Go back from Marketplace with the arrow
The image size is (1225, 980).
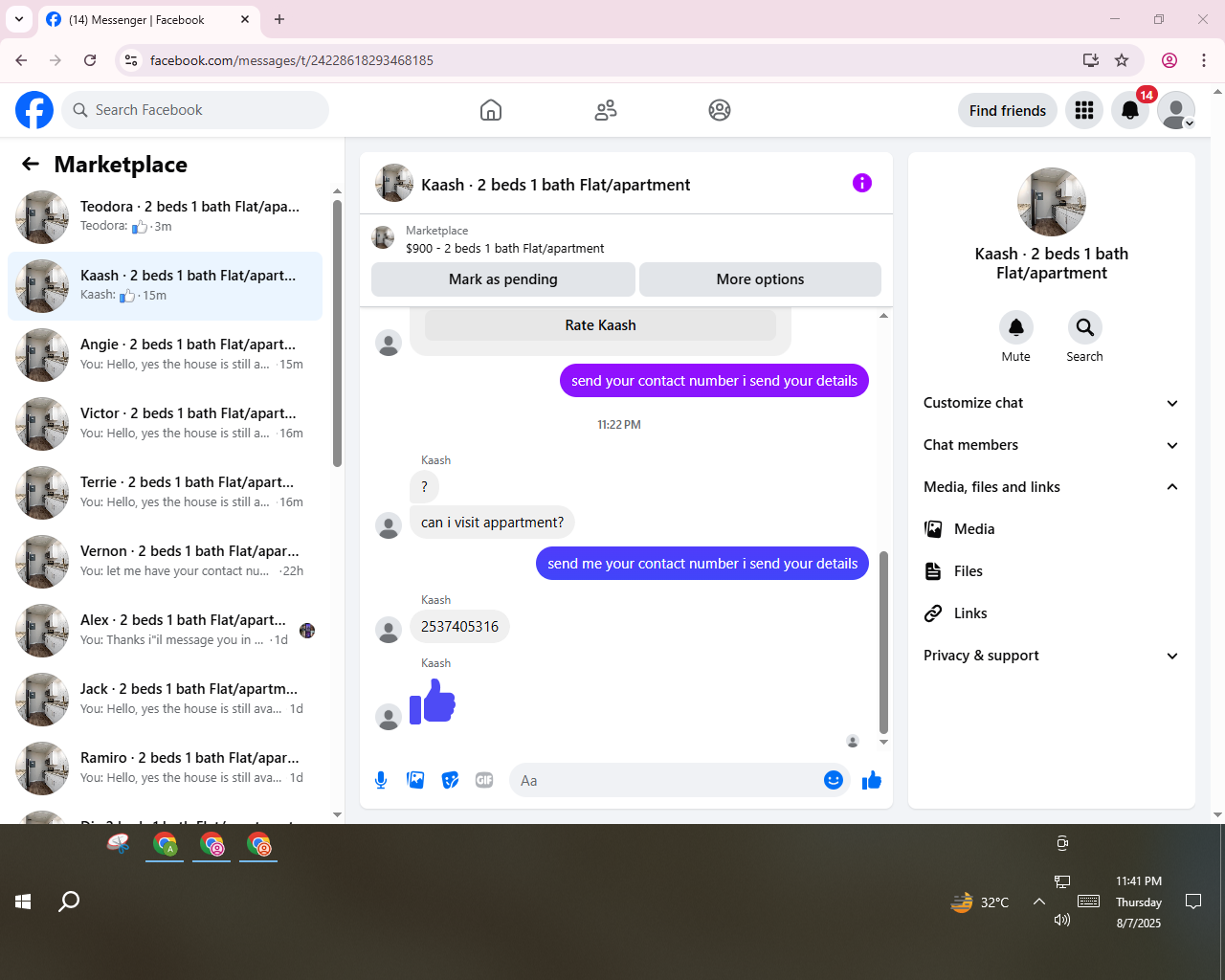[x=31, y=164]
